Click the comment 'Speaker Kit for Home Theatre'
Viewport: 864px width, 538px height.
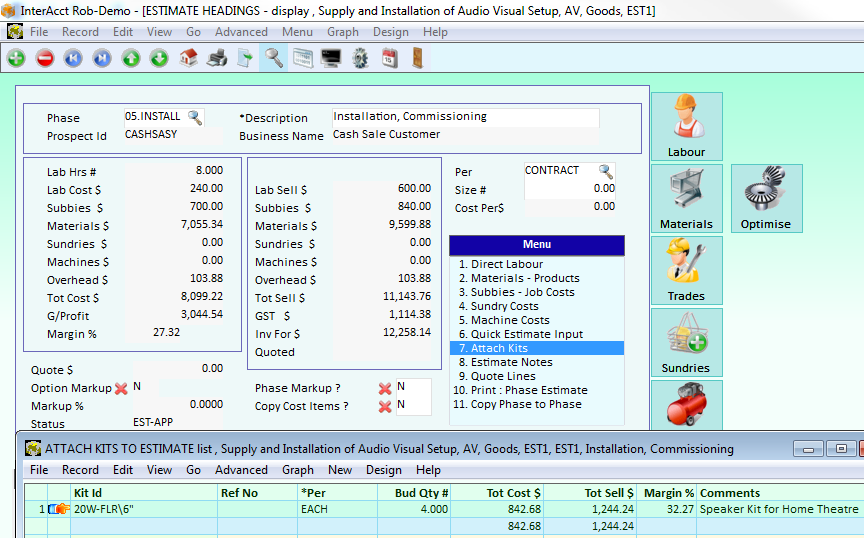point(779,509)
